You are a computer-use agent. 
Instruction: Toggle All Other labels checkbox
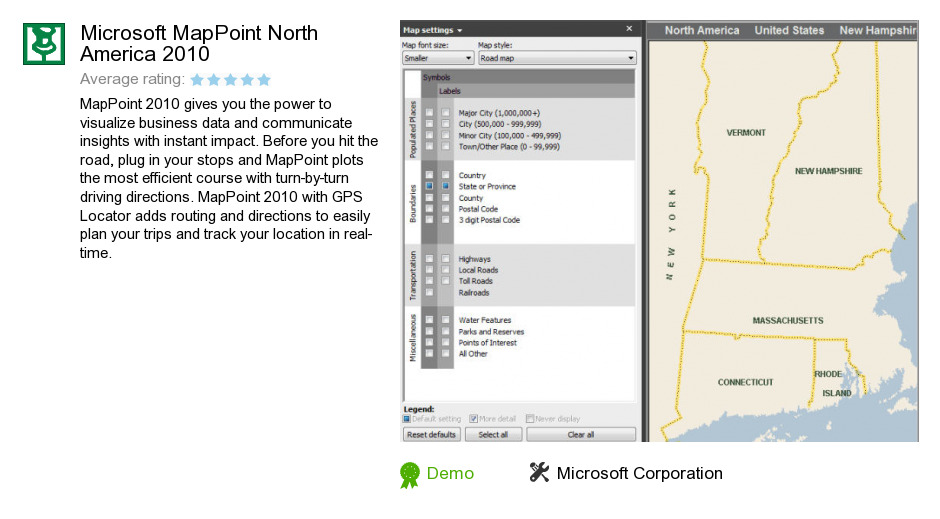pos(445,354)
